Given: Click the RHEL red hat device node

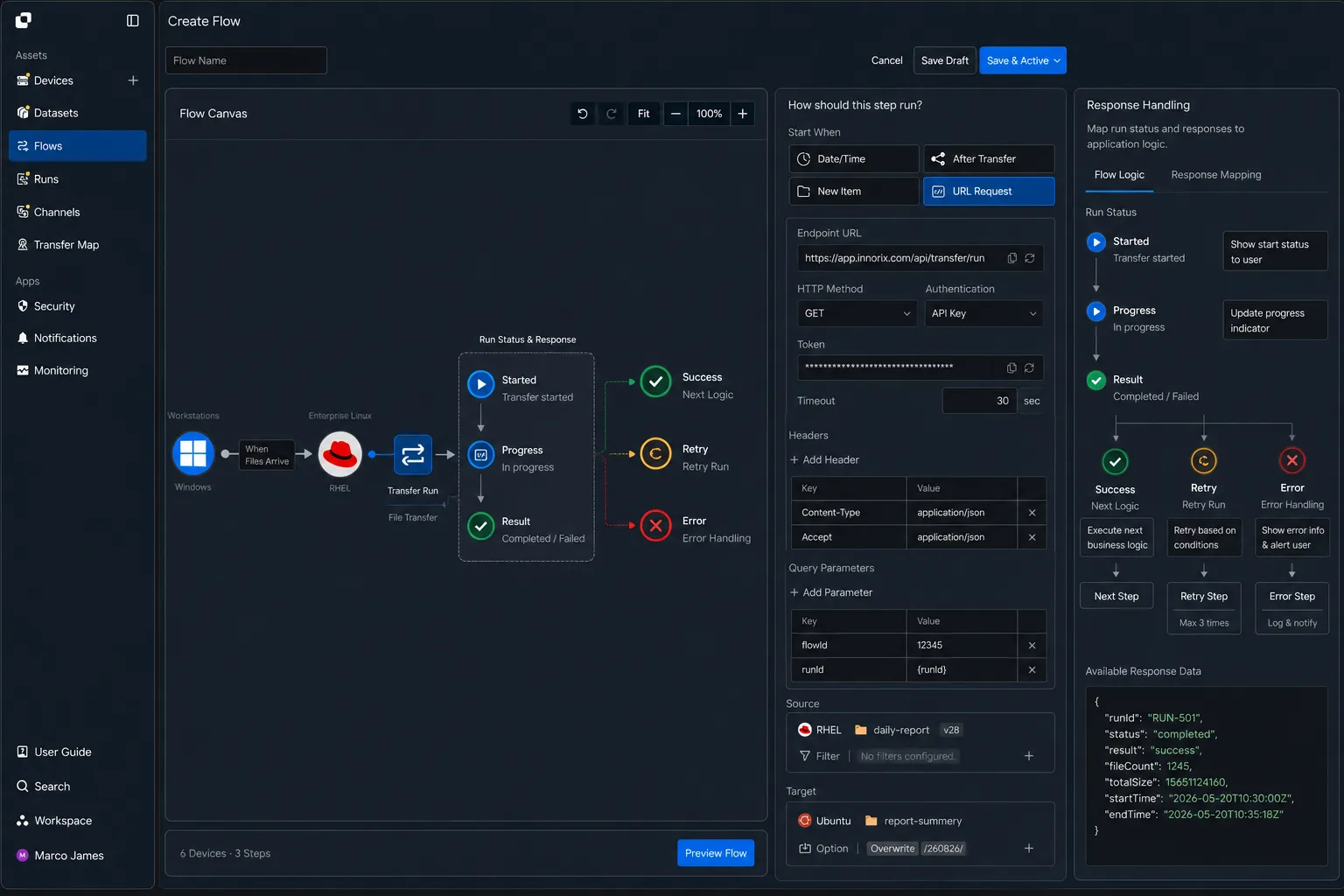Looking at the screenshot, I should pyautogui.click(x=340, y=453).
